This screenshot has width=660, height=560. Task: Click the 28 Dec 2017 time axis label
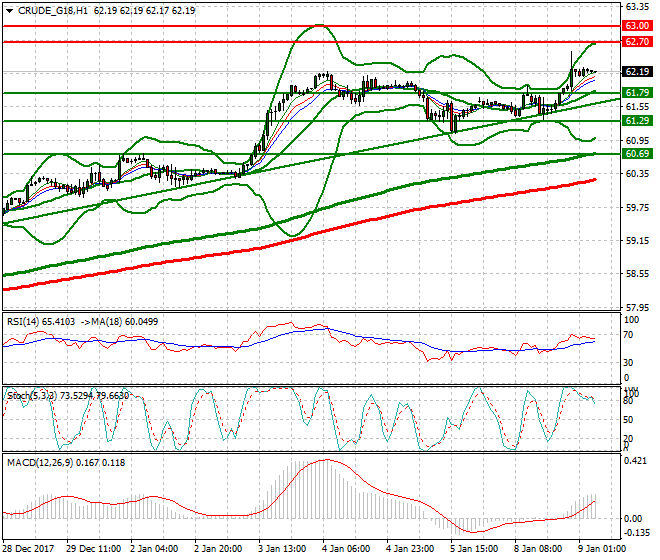[28, 549]
